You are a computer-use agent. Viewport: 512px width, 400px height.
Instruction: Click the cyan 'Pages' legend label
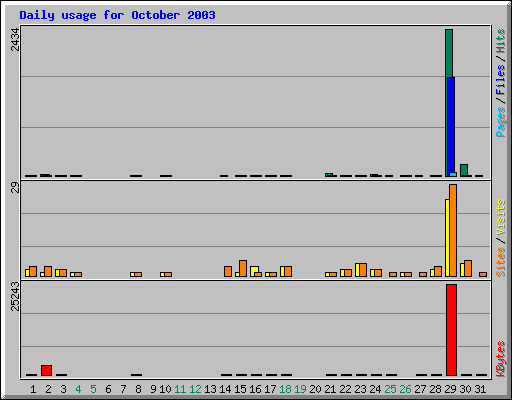click(500, 122)
